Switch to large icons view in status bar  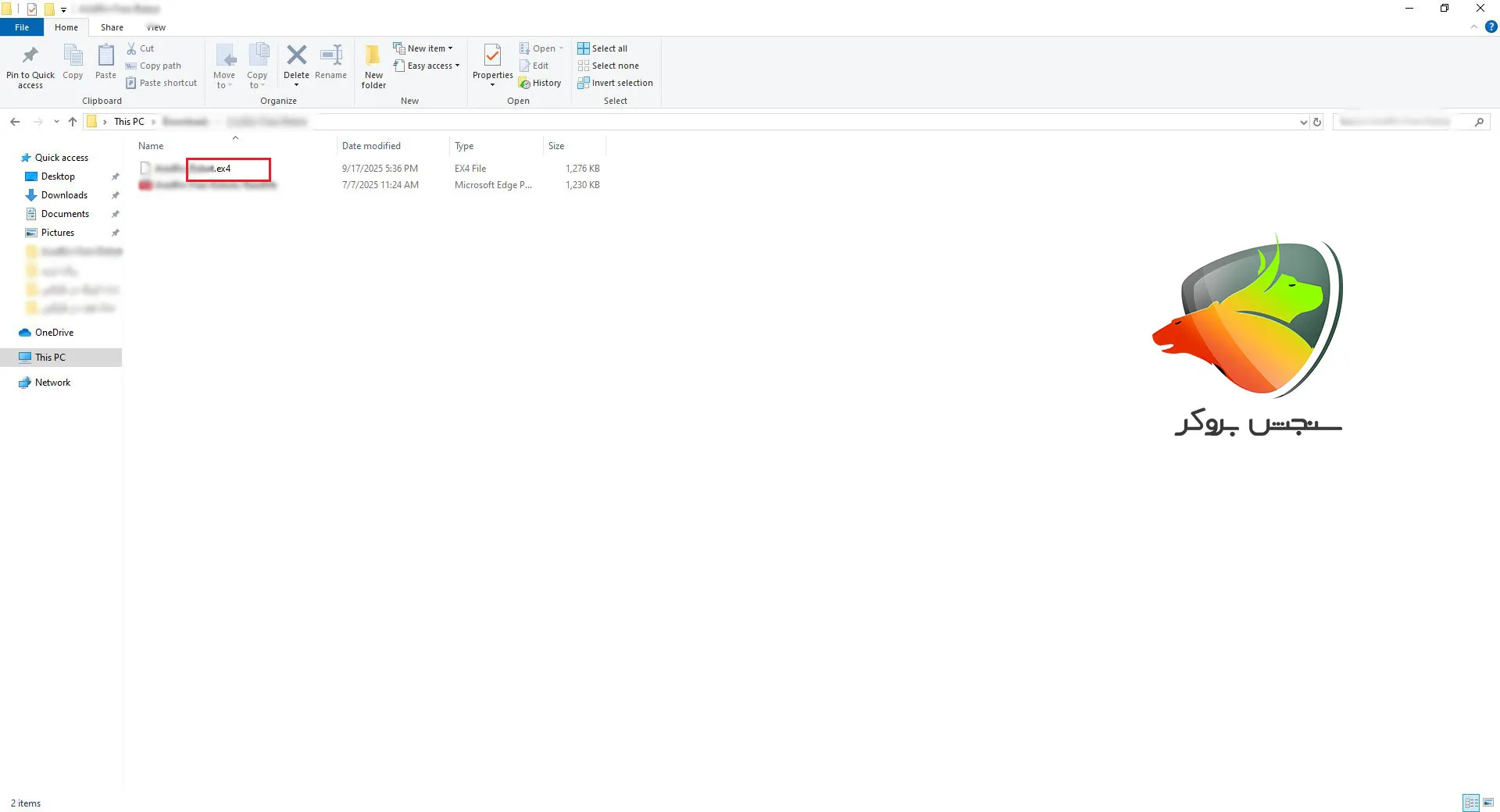[1488, 803]
